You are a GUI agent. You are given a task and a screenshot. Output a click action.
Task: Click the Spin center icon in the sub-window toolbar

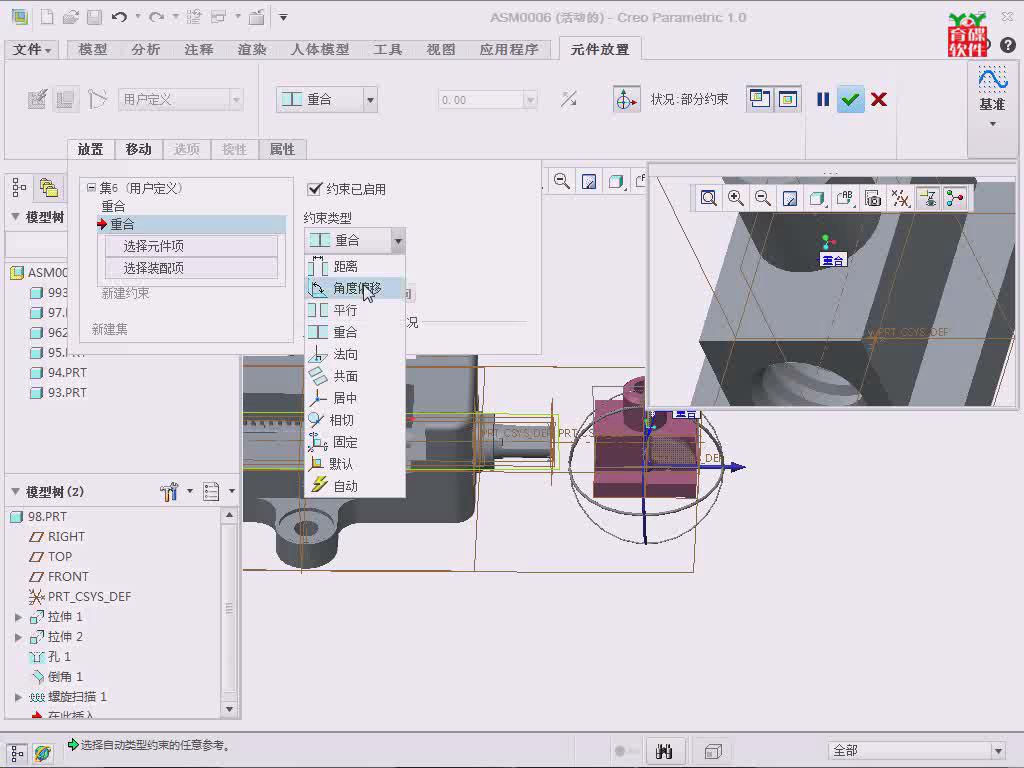pyautogui.click(x=955, y=198)
